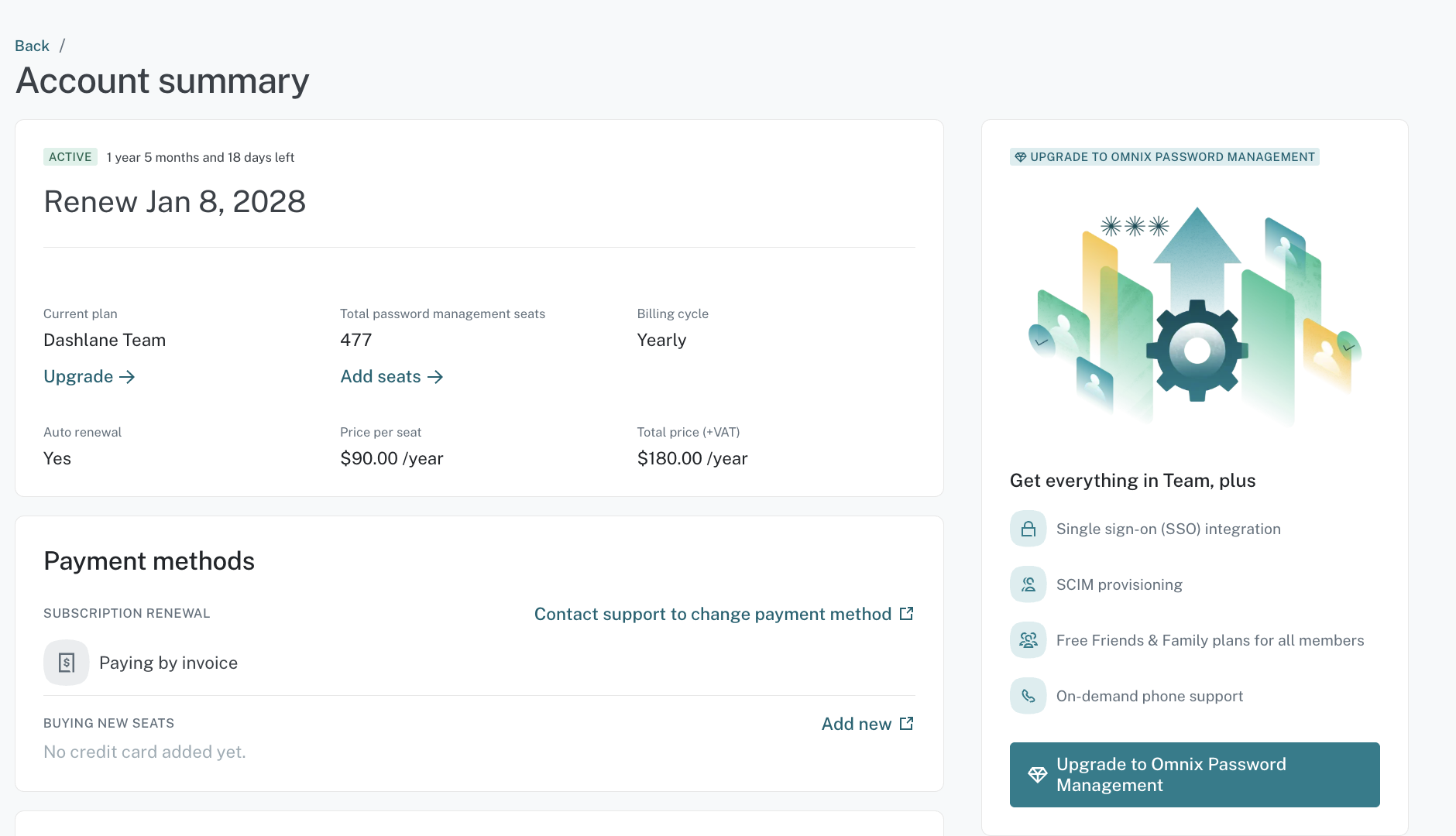1456x836 pixels.
Task: Click the '$90.00 /year' price per seat
Action: [x=392, y=458]
